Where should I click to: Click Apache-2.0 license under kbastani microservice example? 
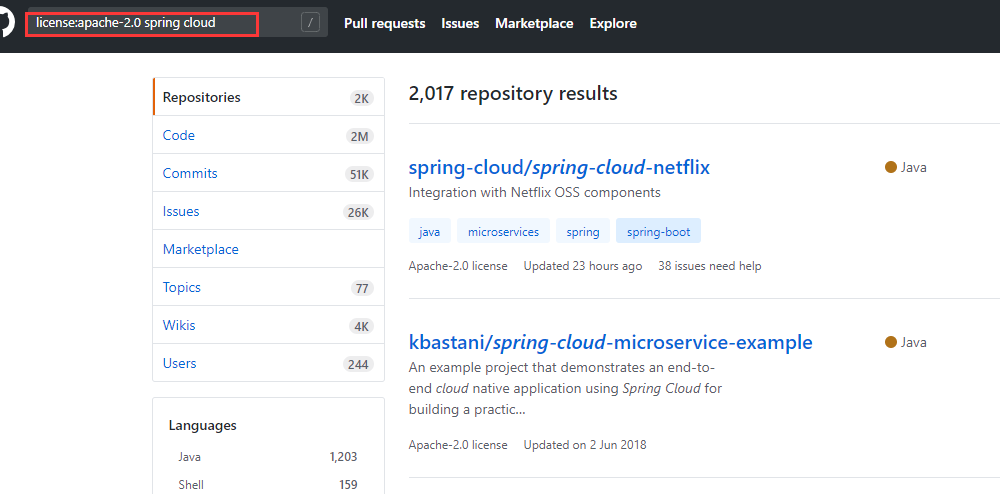pyautogui.click(x=458, y=445)
